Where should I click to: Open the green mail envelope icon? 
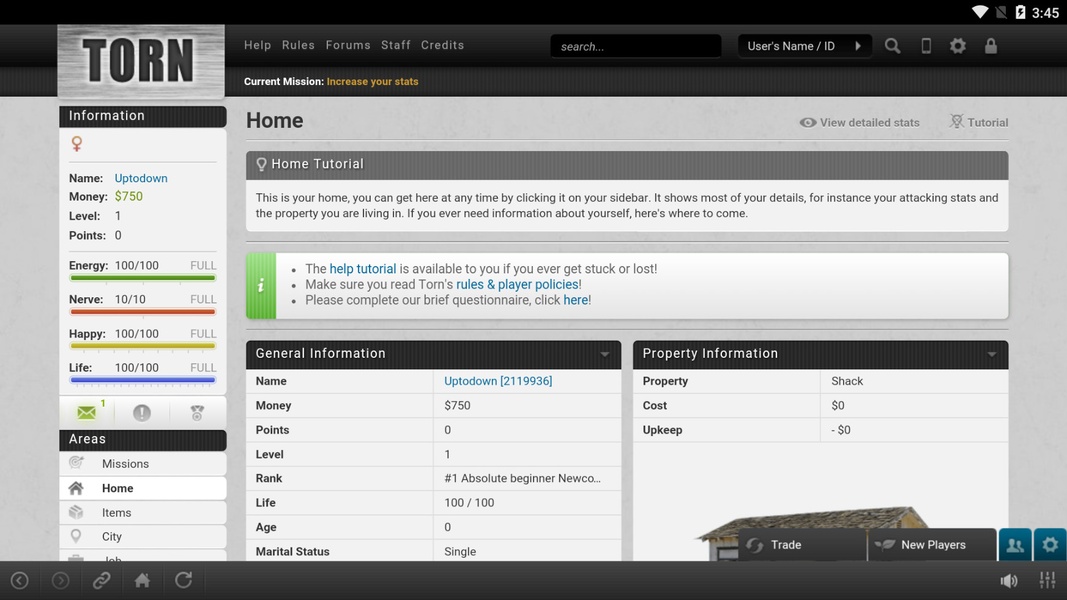pos(86,412)
